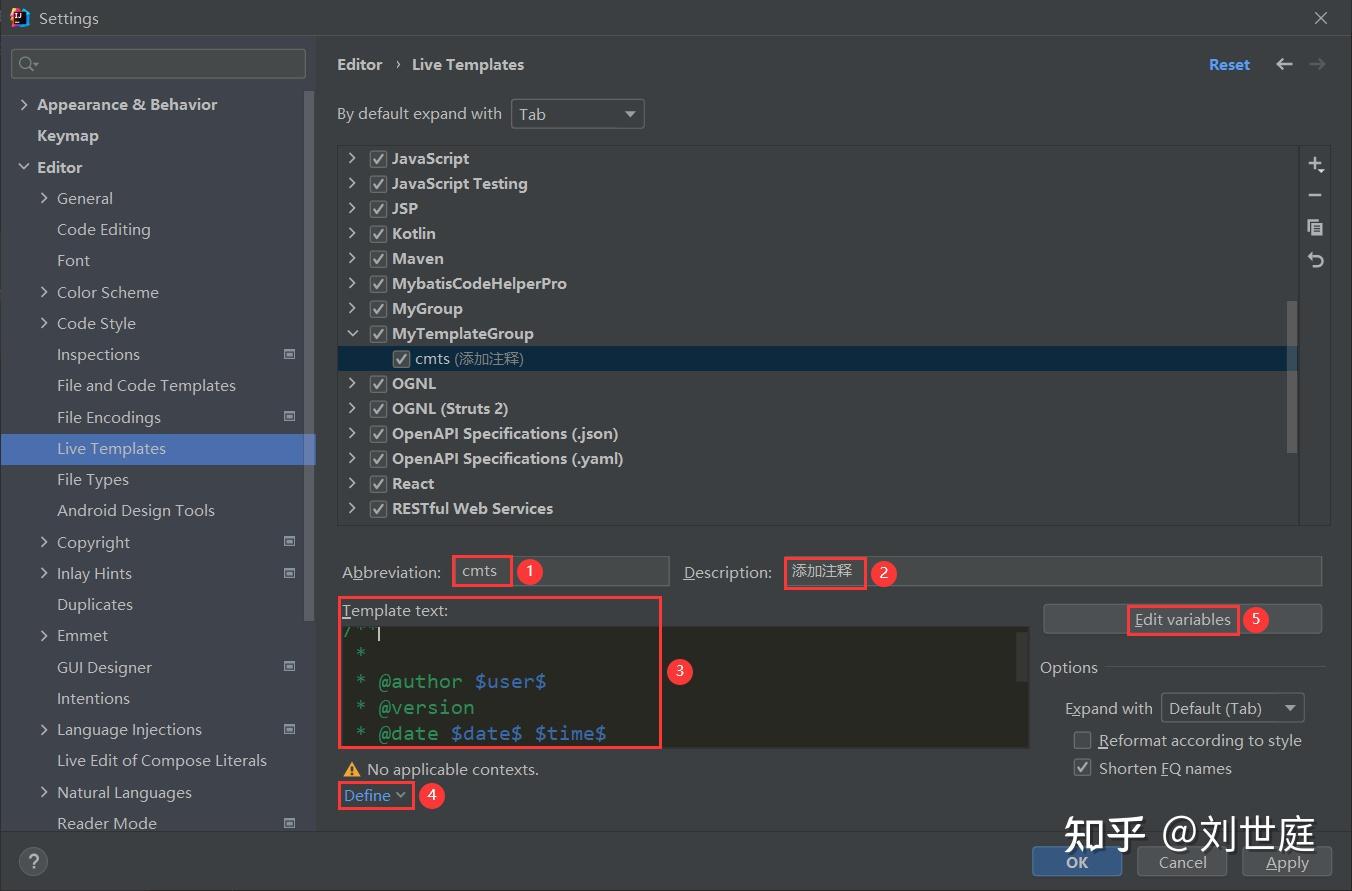Enable Reformat according to style
1352x891 pixels.
[x=1082, y=740]
